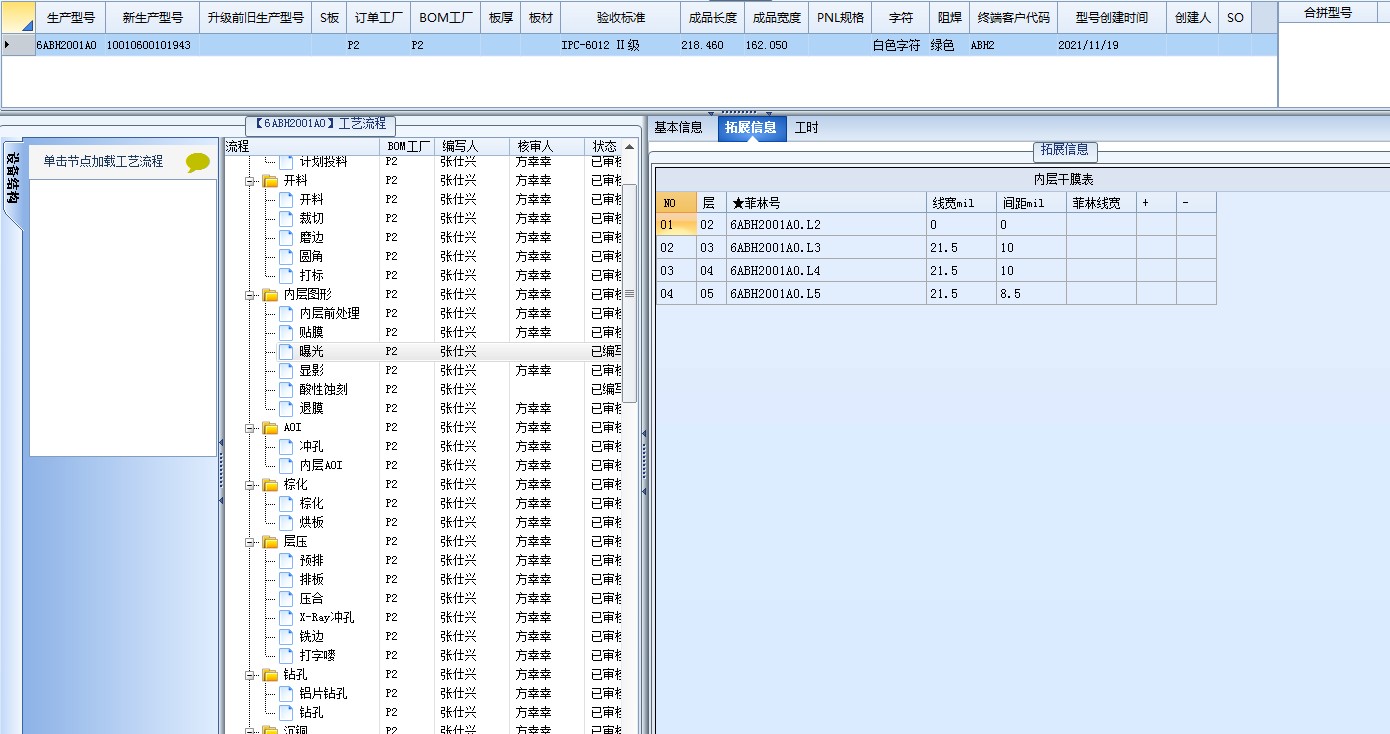Click the ★菲林号 column header
The image size is (1390, 734).
tap(826, 203)
